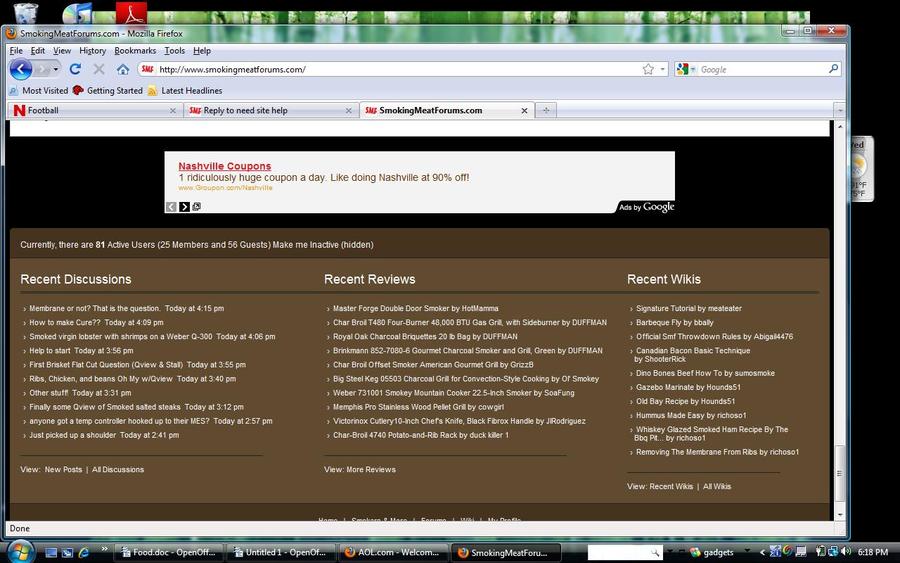The height and width of the screenshot is (563, 900).
Task: Click 'Make me Inactive (hidden)' link
Action: (323, 245)
